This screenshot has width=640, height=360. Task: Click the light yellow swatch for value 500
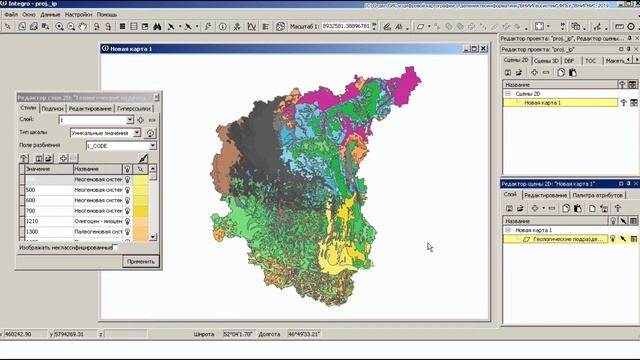(140, 190)
